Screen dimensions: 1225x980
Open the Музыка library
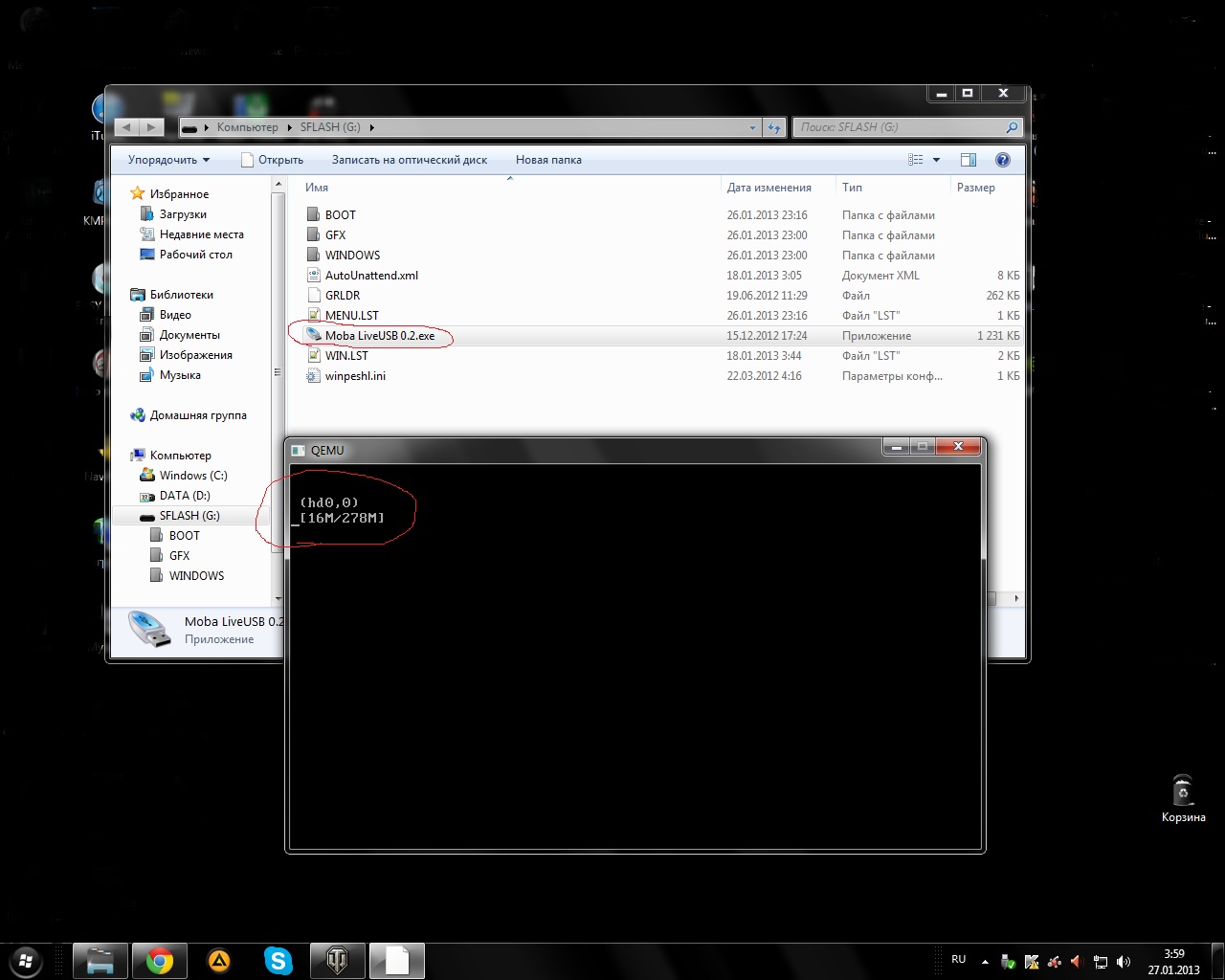pos(180,375)
